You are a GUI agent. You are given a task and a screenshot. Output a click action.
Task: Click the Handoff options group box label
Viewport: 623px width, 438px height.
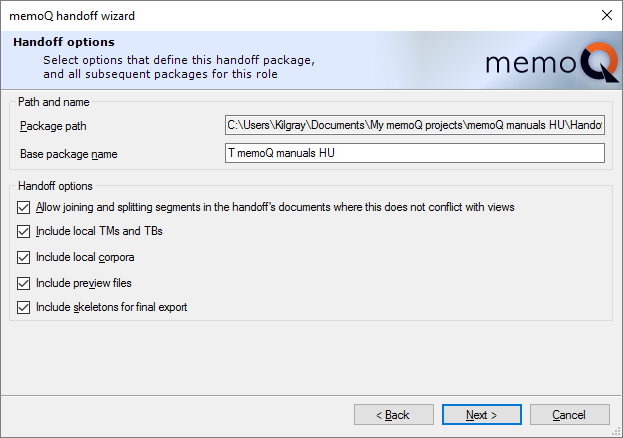(55, 186)
